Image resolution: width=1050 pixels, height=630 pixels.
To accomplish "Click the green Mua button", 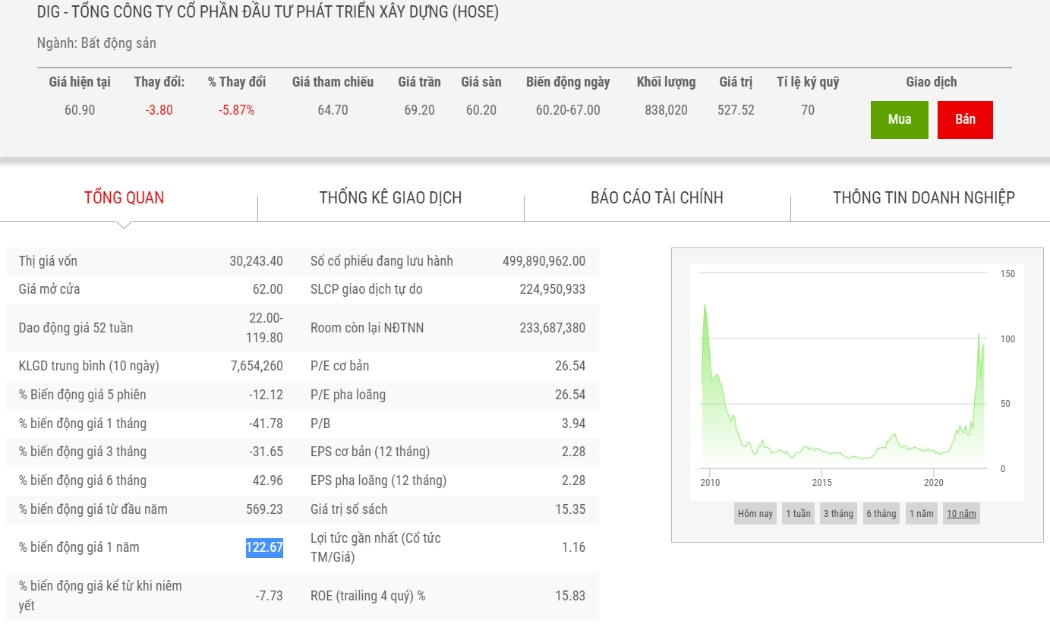I will (x=899, y=120).
